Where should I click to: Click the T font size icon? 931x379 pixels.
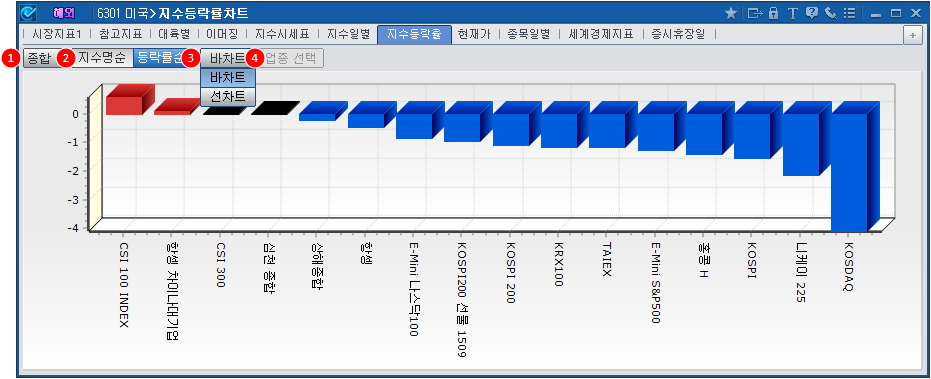pyautogui.click(x=792, y=12)
